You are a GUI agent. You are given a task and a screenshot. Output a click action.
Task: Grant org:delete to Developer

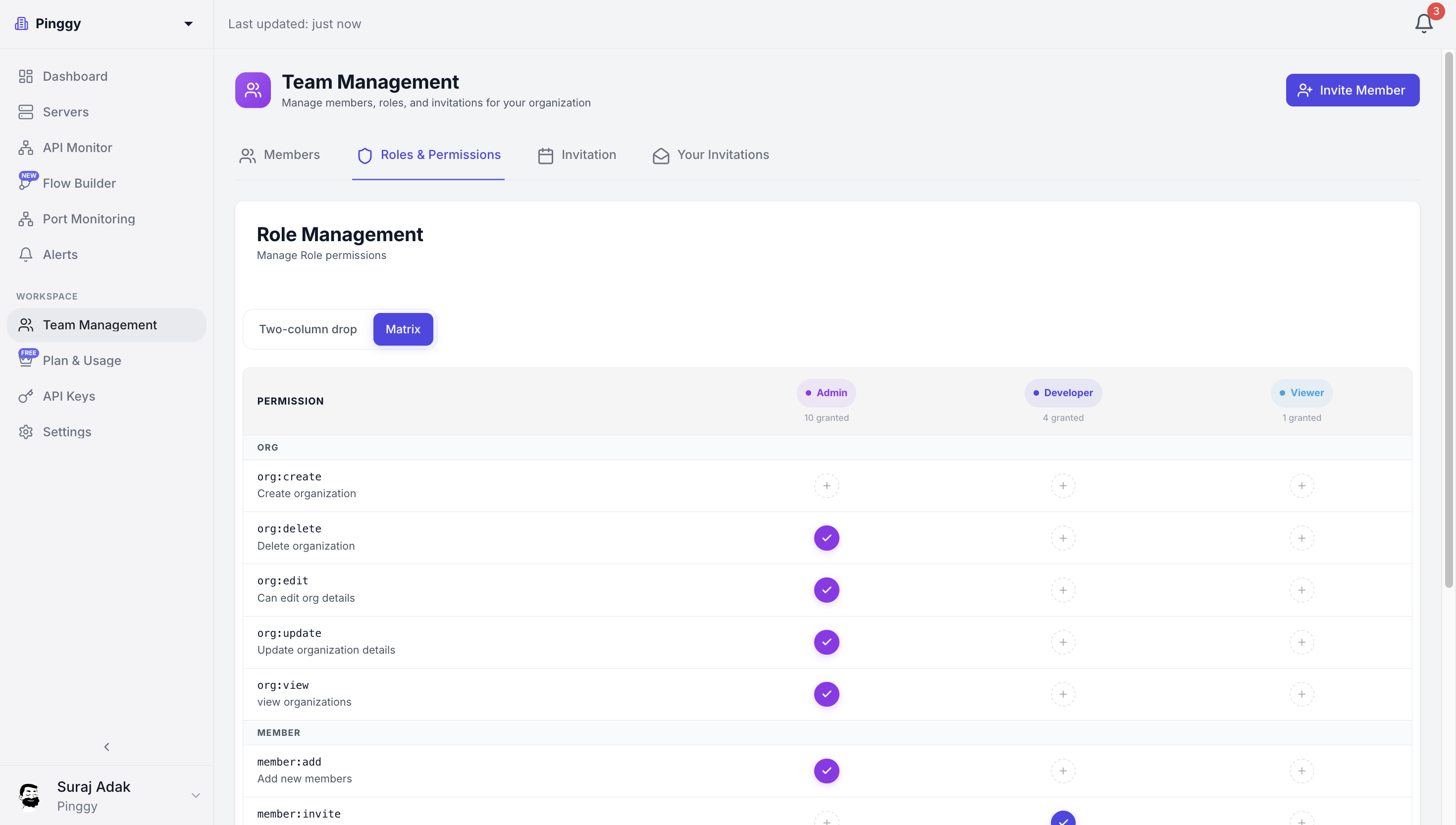click(1063, 538)
